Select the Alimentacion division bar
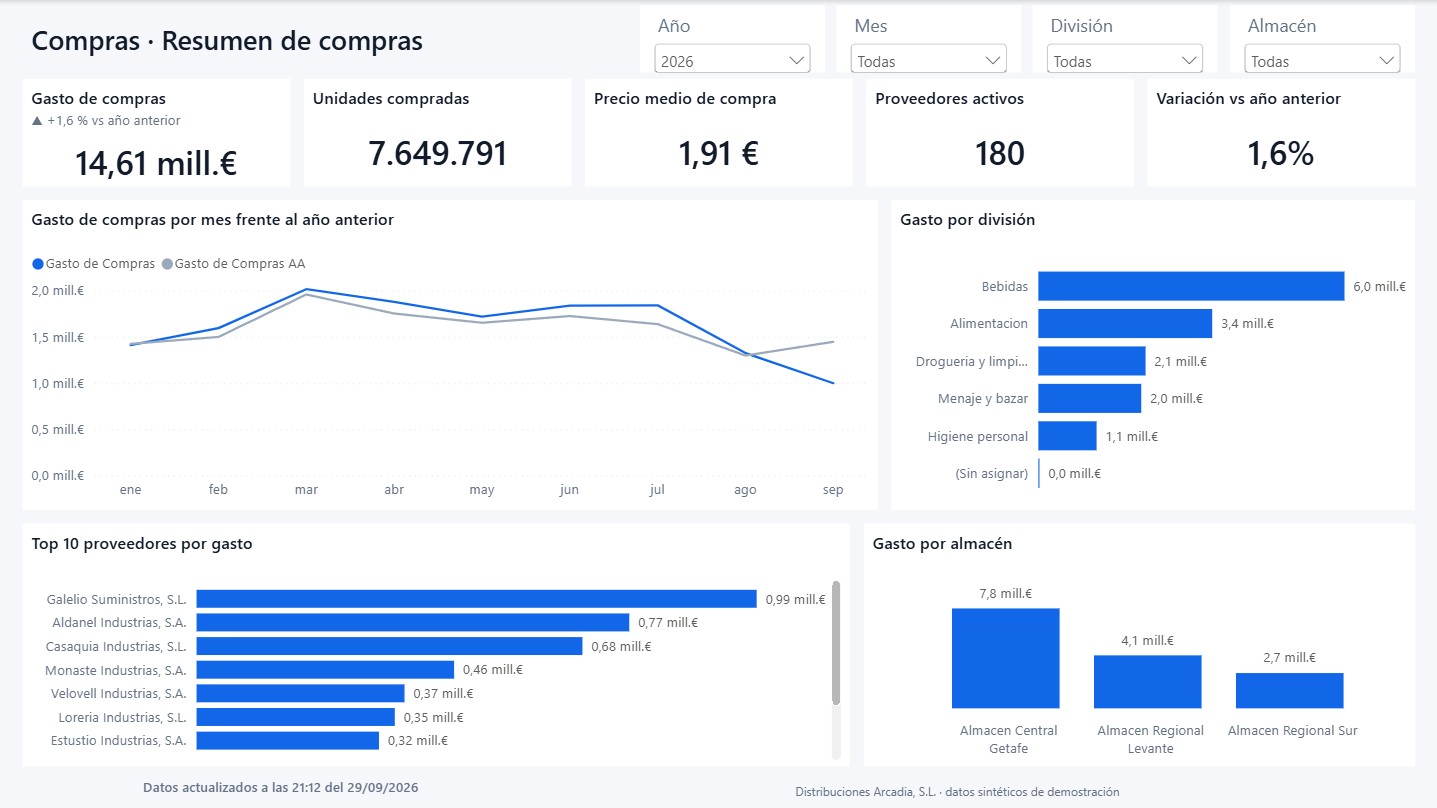This screenshot has width=1437, height=808. (1125, 323)
